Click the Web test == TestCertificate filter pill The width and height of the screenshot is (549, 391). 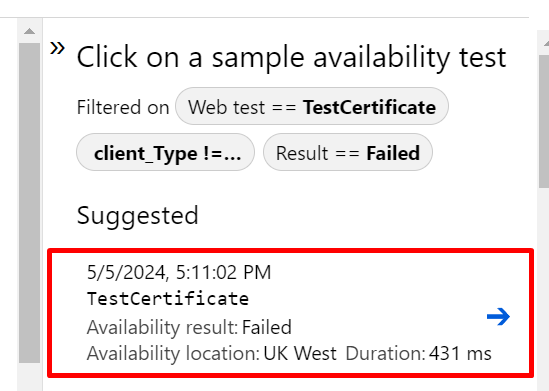pos(312,106)
